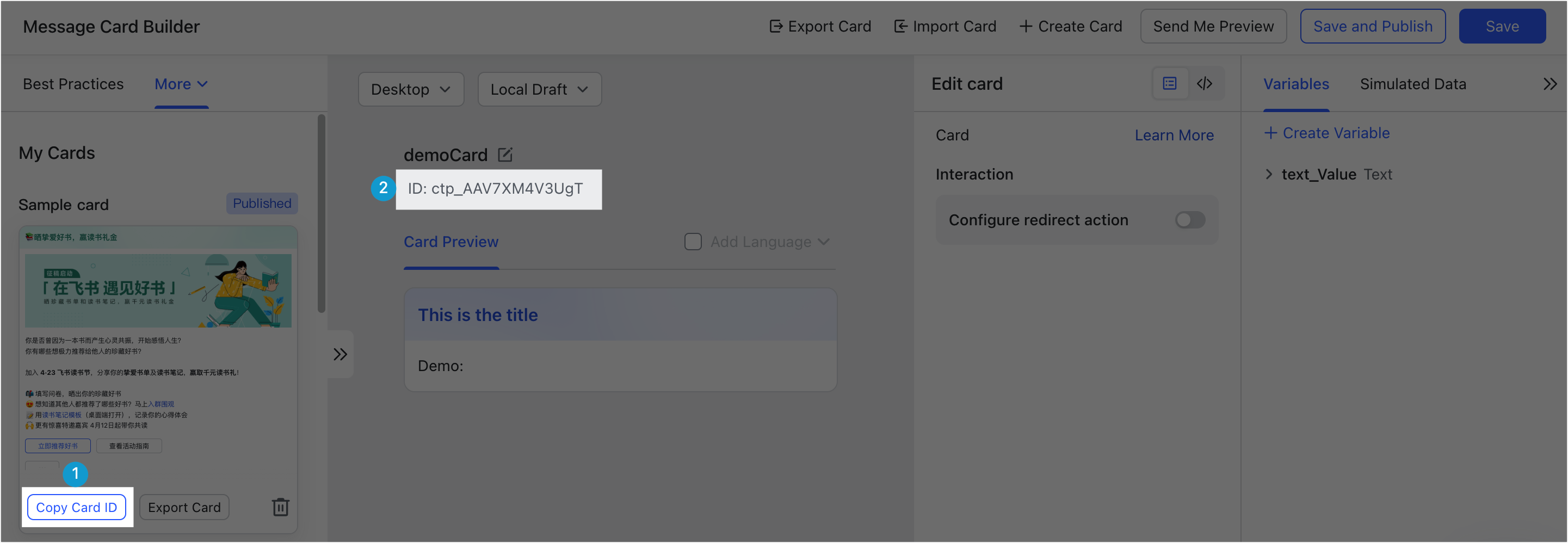Open the Variables tab
Image resolution: width=1568 pixels, height=543 pixels.
point(1296,84)
